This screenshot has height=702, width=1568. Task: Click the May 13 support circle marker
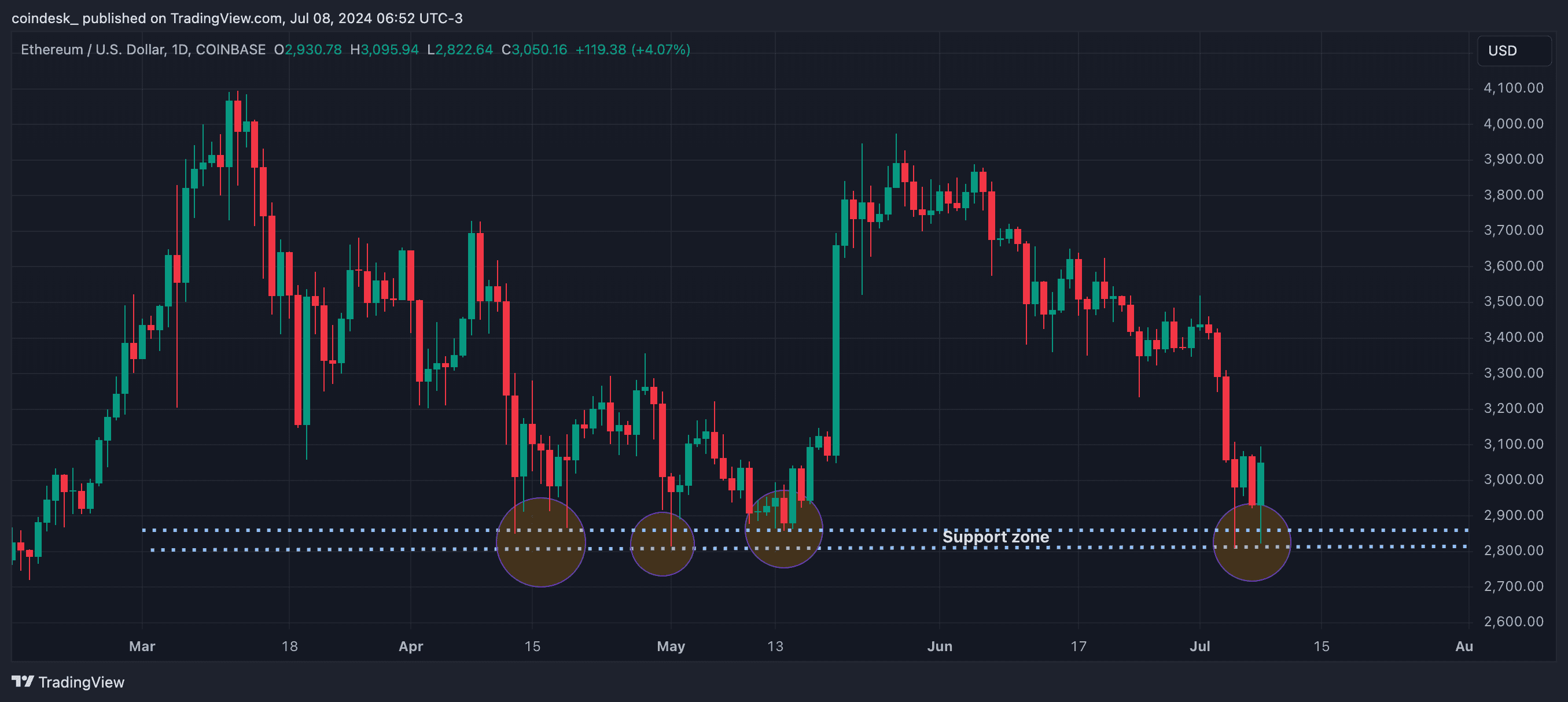tap(783, 529)
